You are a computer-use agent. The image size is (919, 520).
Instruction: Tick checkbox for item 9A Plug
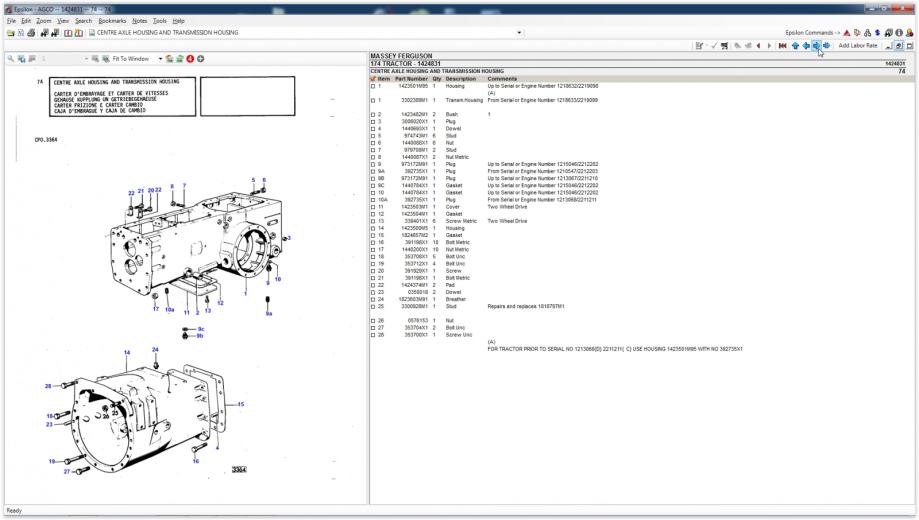pos(373,172)
